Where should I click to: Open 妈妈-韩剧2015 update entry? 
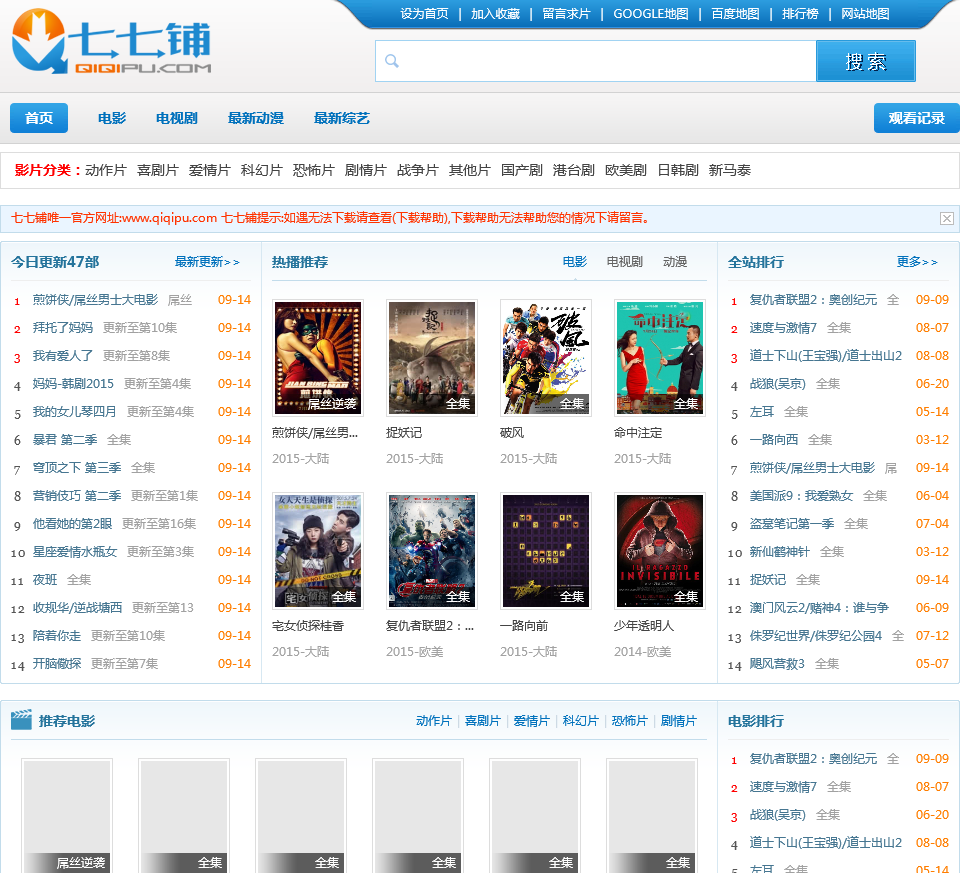(73, 384)
